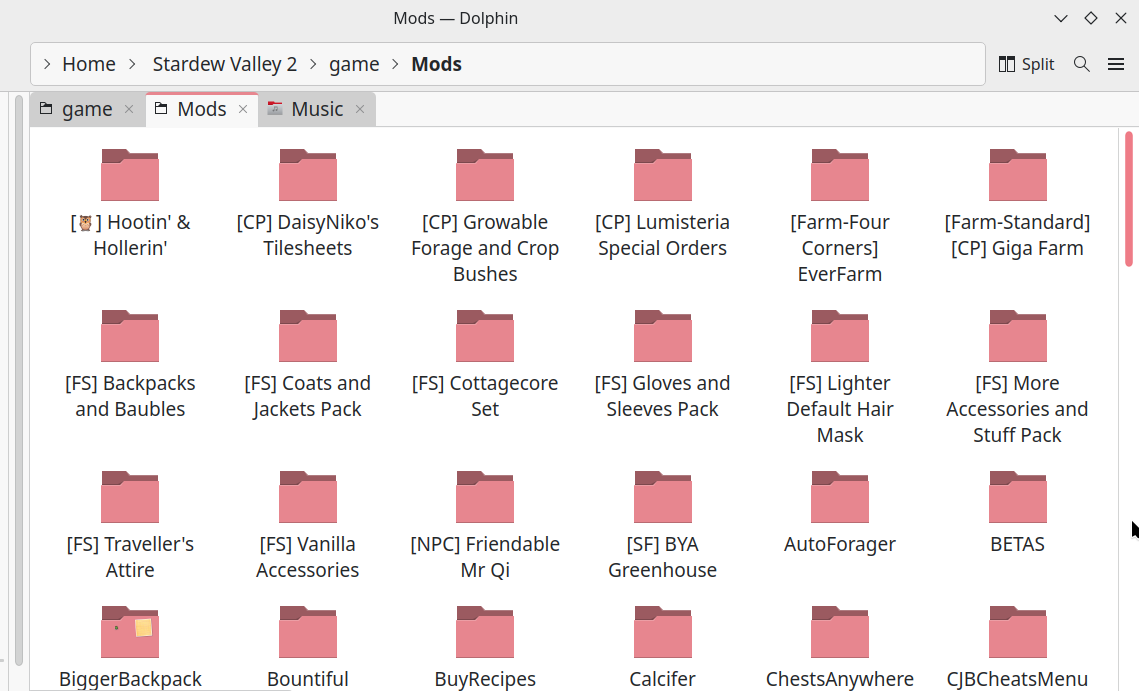Click the vertical scrollbar handle of file view
This screenshot has height=691, width=1139.
[x=1128, y=199]
